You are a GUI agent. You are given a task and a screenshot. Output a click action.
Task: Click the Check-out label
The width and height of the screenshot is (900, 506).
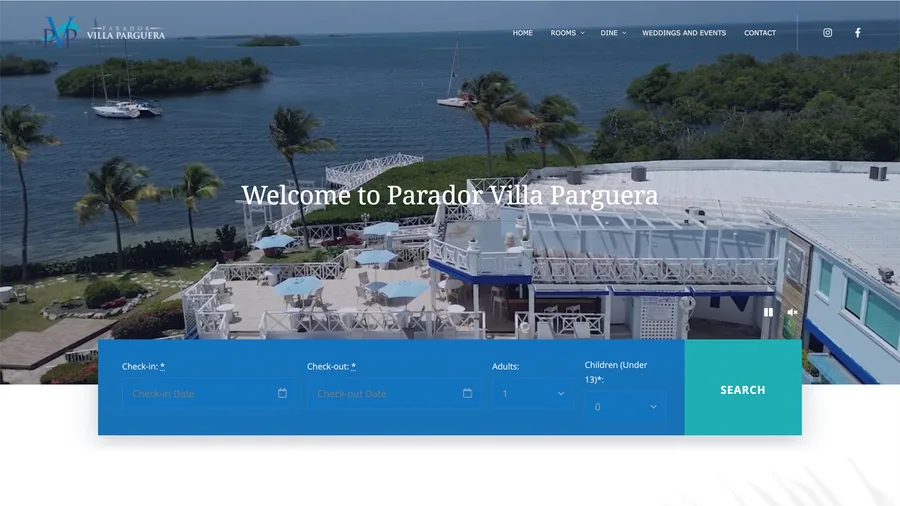331,366
